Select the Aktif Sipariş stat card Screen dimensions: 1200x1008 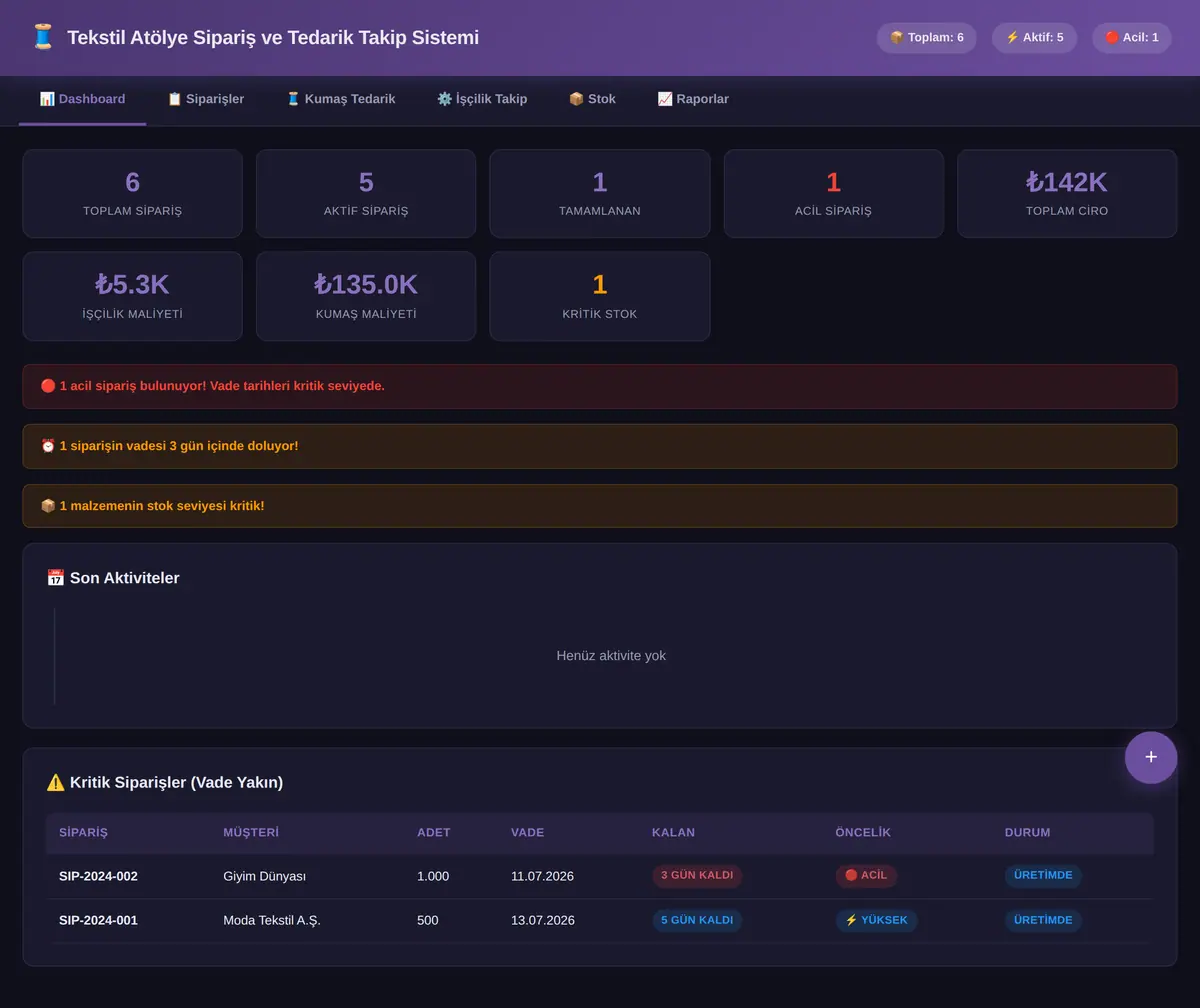(366, 194)
